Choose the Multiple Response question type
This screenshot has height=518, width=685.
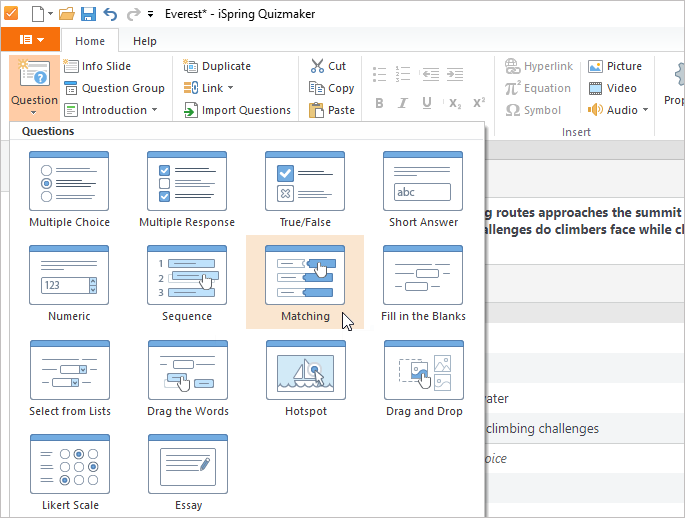coord(187,189)
